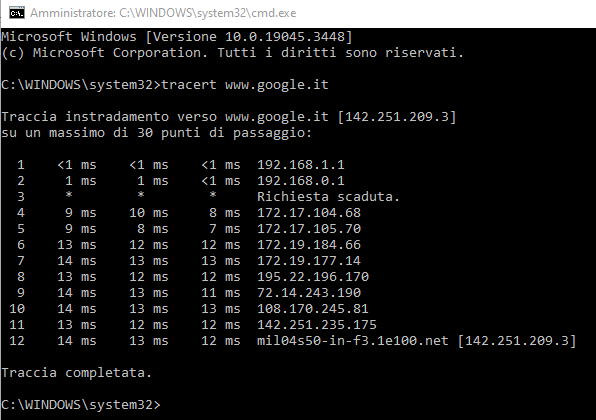The height and width of the screenshot is (420, 596).
Task: Click the Microsoft Windows version line
Action: pyautogui.click(x=177, y=37)
